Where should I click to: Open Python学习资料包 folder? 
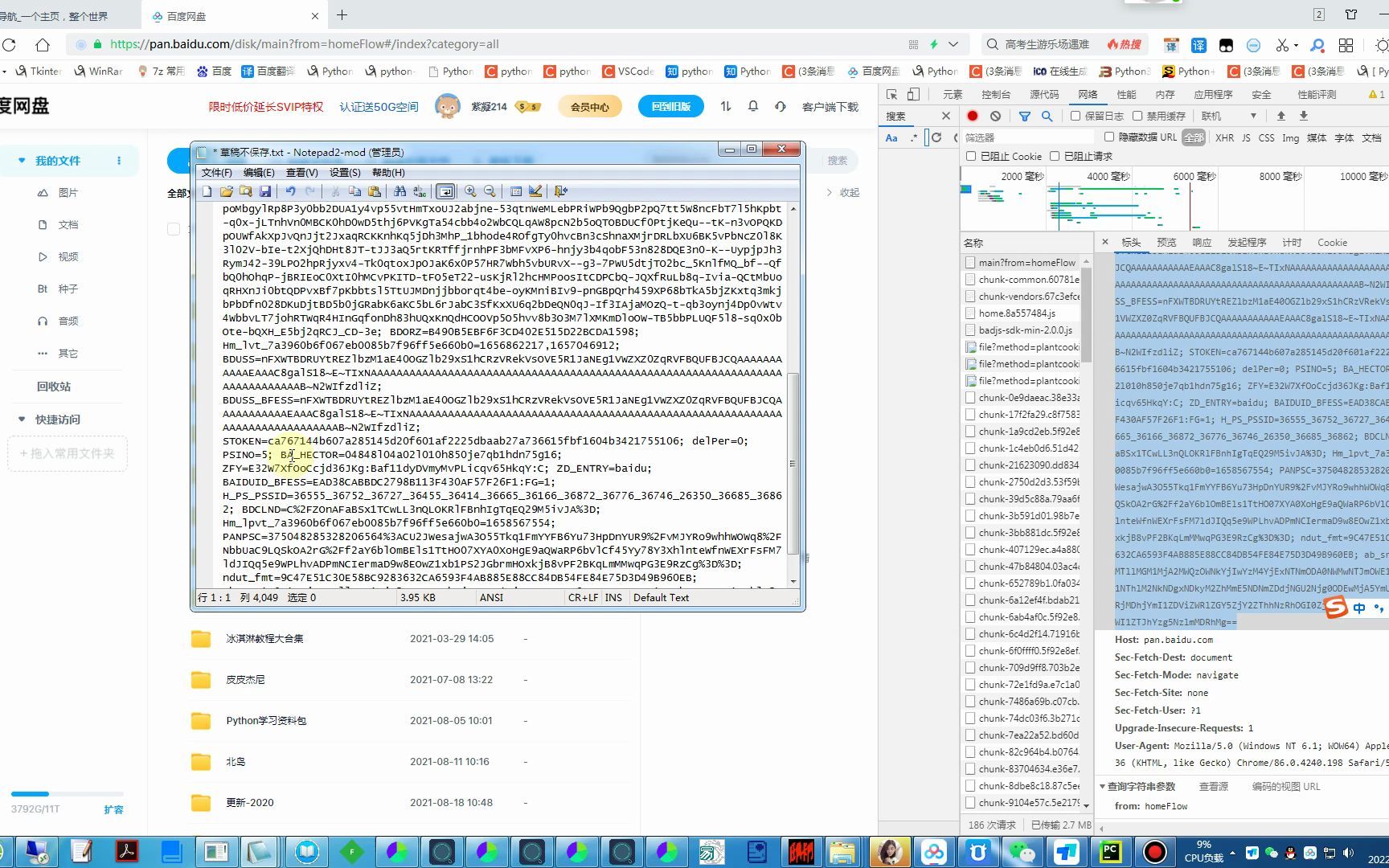click(266, 721)
